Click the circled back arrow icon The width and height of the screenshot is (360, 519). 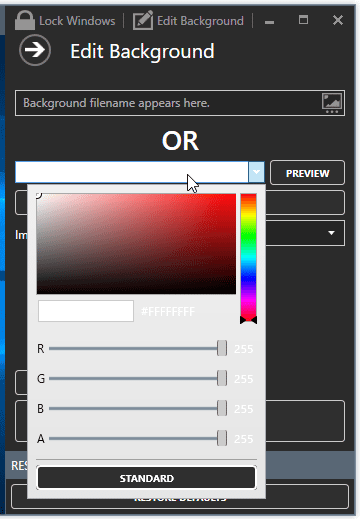(x=35, y=50)
